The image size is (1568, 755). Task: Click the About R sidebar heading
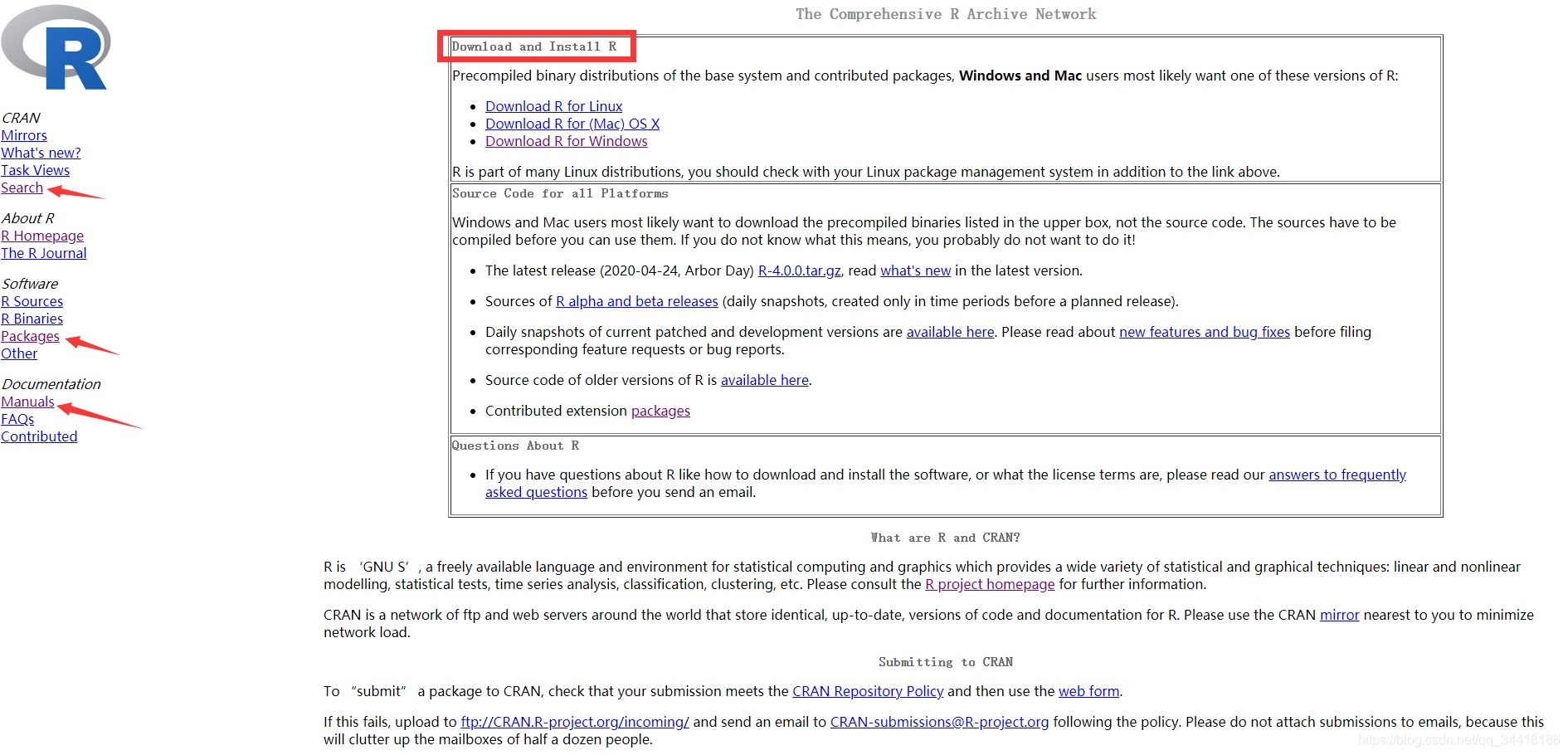28,218
